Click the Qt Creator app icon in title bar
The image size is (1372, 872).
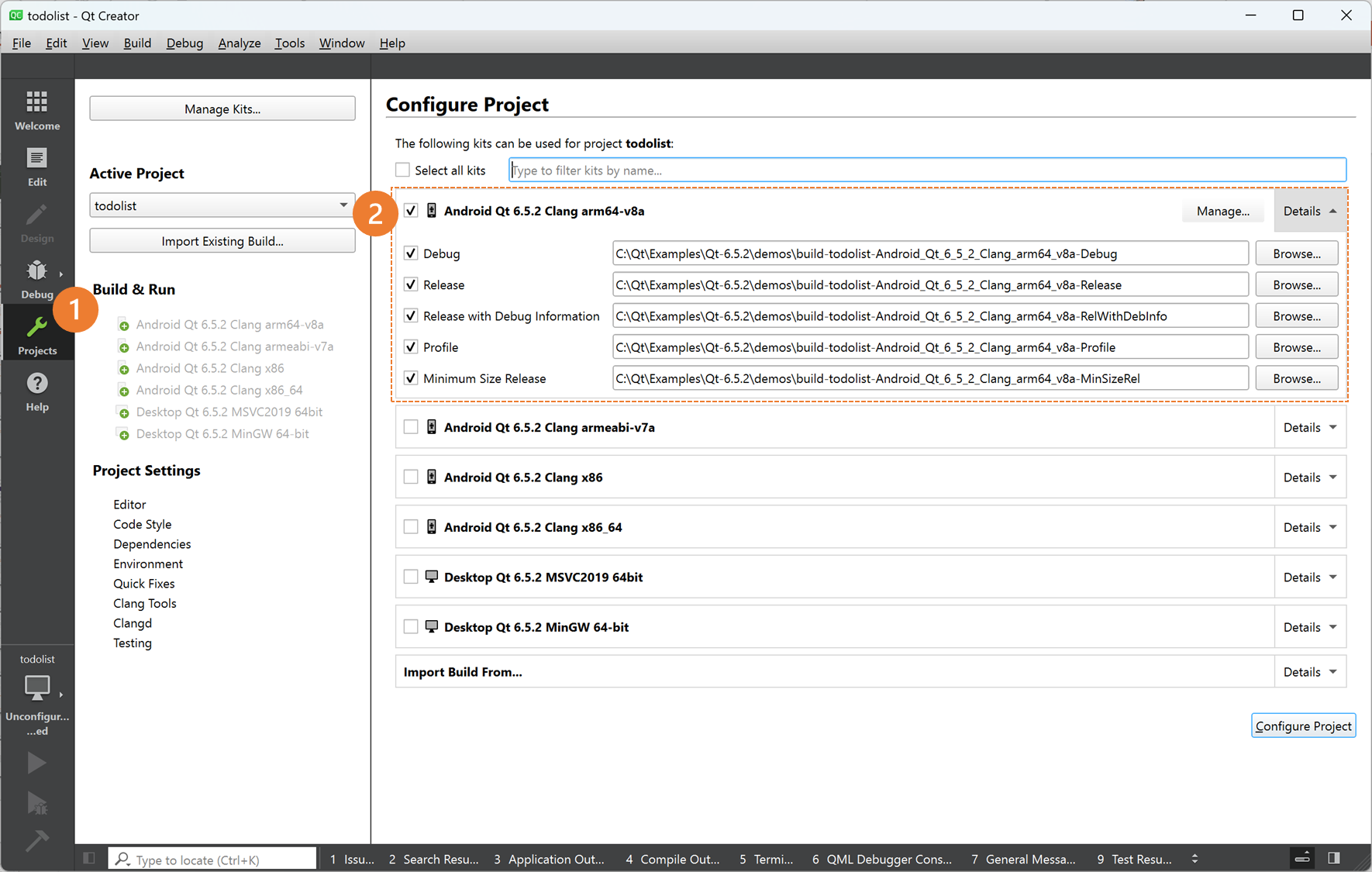click(x=16, y=16)
